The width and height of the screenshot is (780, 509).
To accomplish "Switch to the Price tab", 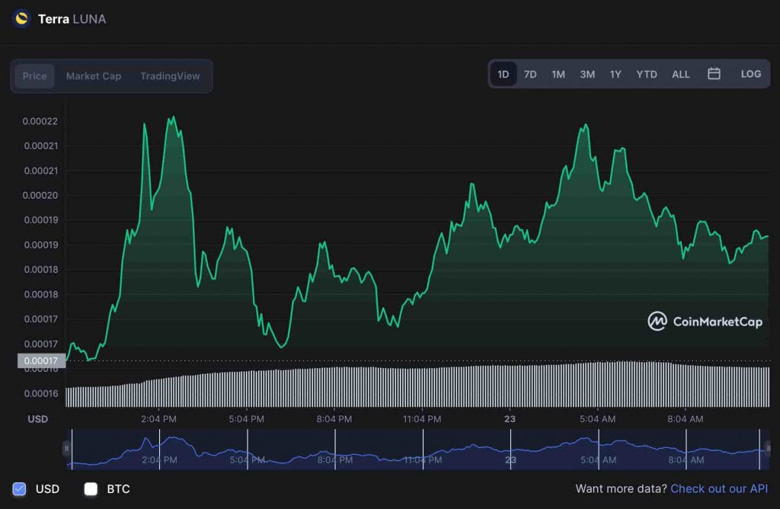I will click(35, 76).
